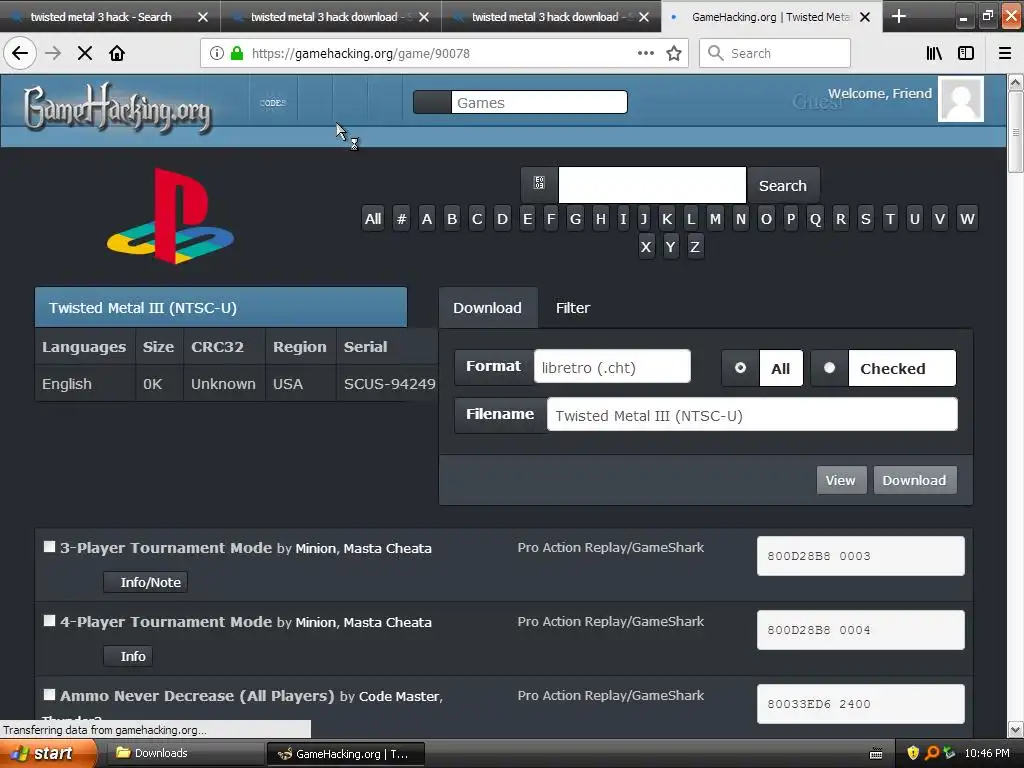1024x768 pixels.
Task: Filter games by letter A
Action: pos(426,219)
